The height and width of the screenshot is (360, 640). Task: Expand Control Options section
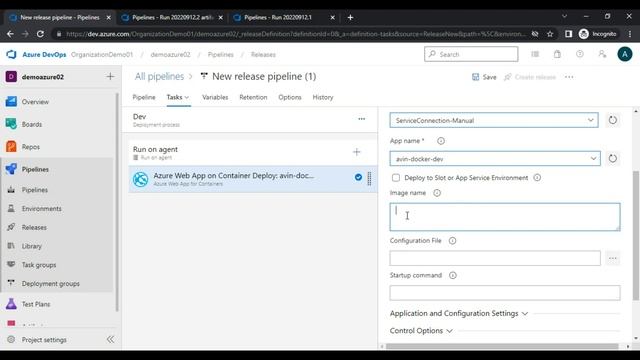pos(421,331)
